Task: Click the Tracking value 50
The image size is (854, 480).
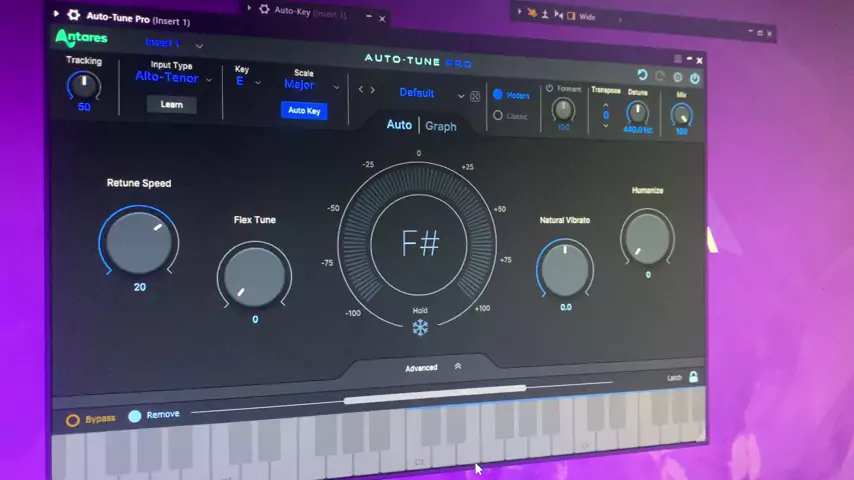Action: (x=84, y=107)
